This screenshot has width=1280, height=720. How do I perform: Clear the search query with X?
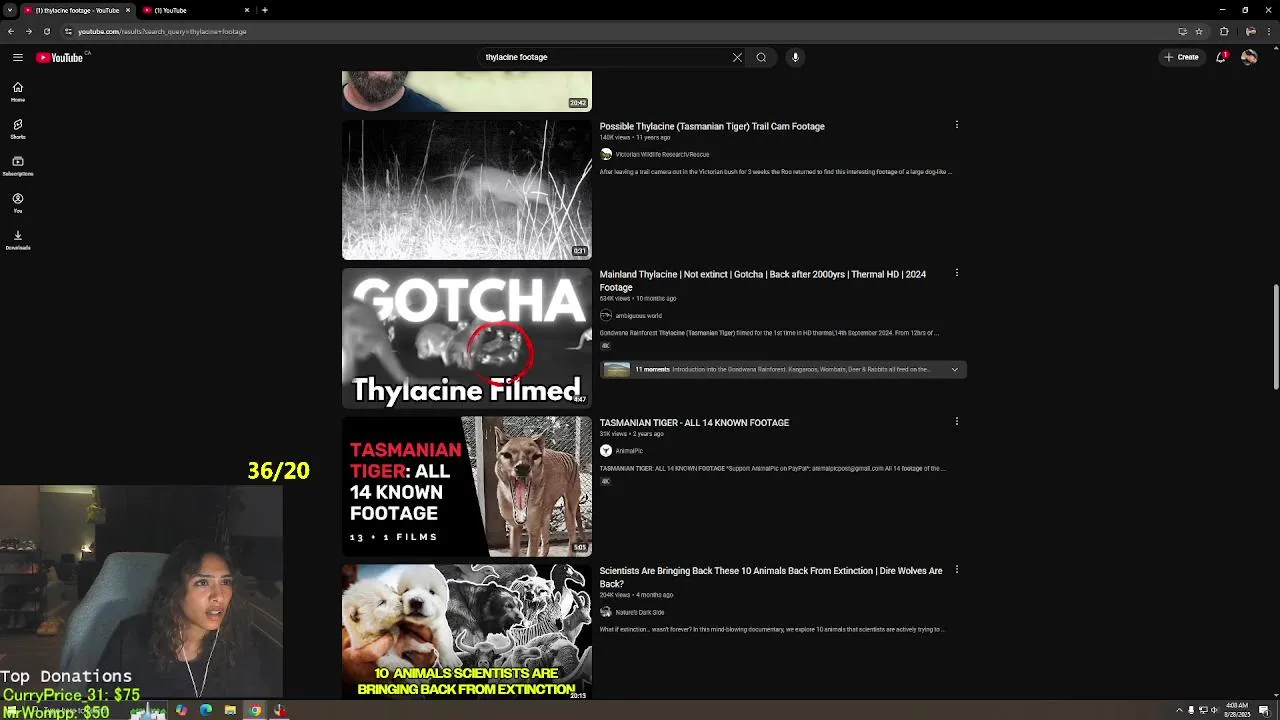click(x=737, y=57)
